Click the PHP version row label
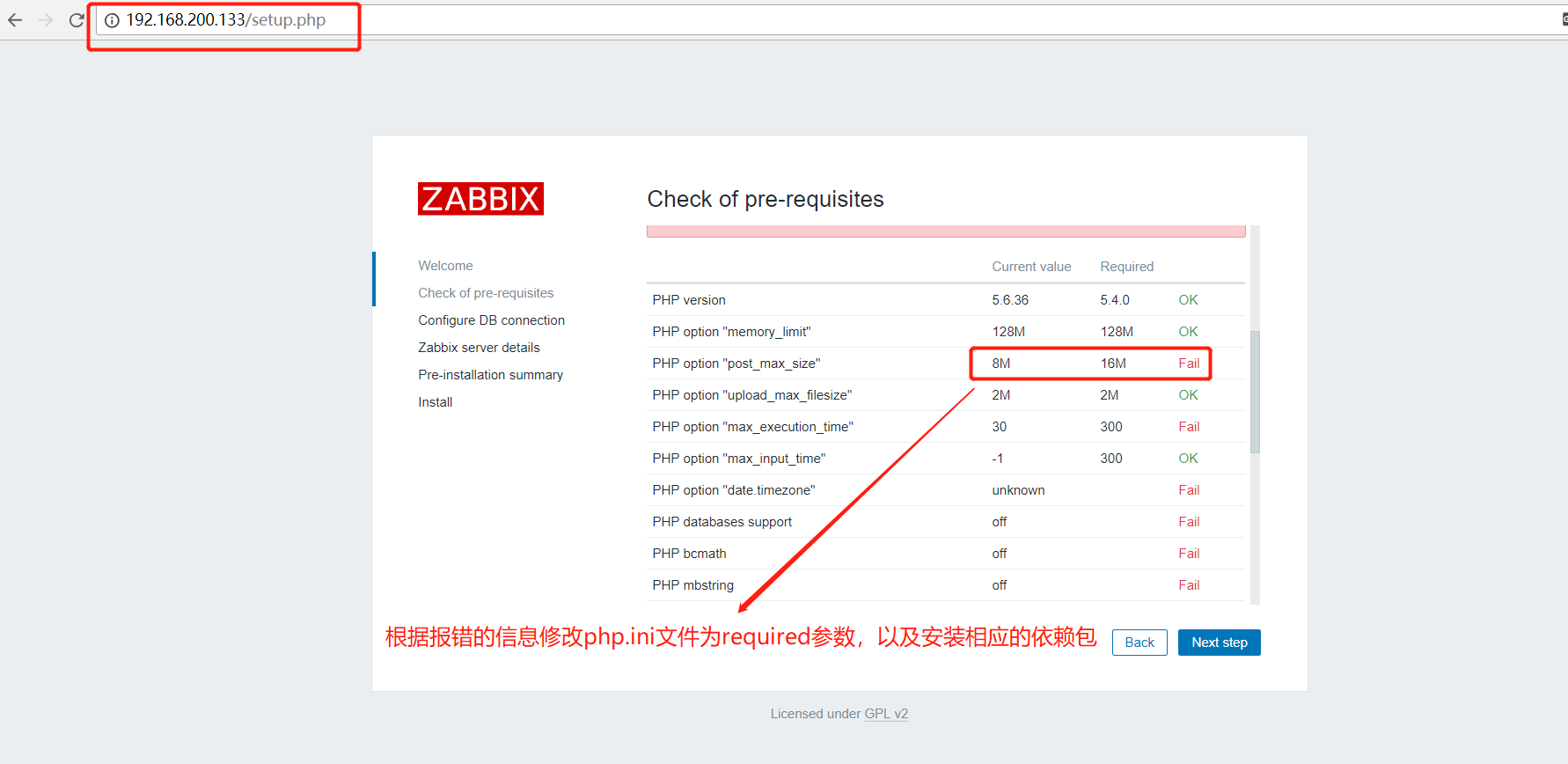Screen dimensions: 1568x764 [689, 300]
